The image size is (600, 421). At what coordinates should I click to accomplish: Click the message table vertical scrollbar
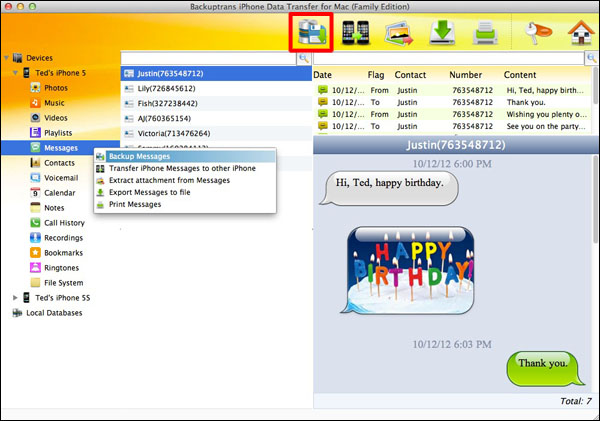596,85
